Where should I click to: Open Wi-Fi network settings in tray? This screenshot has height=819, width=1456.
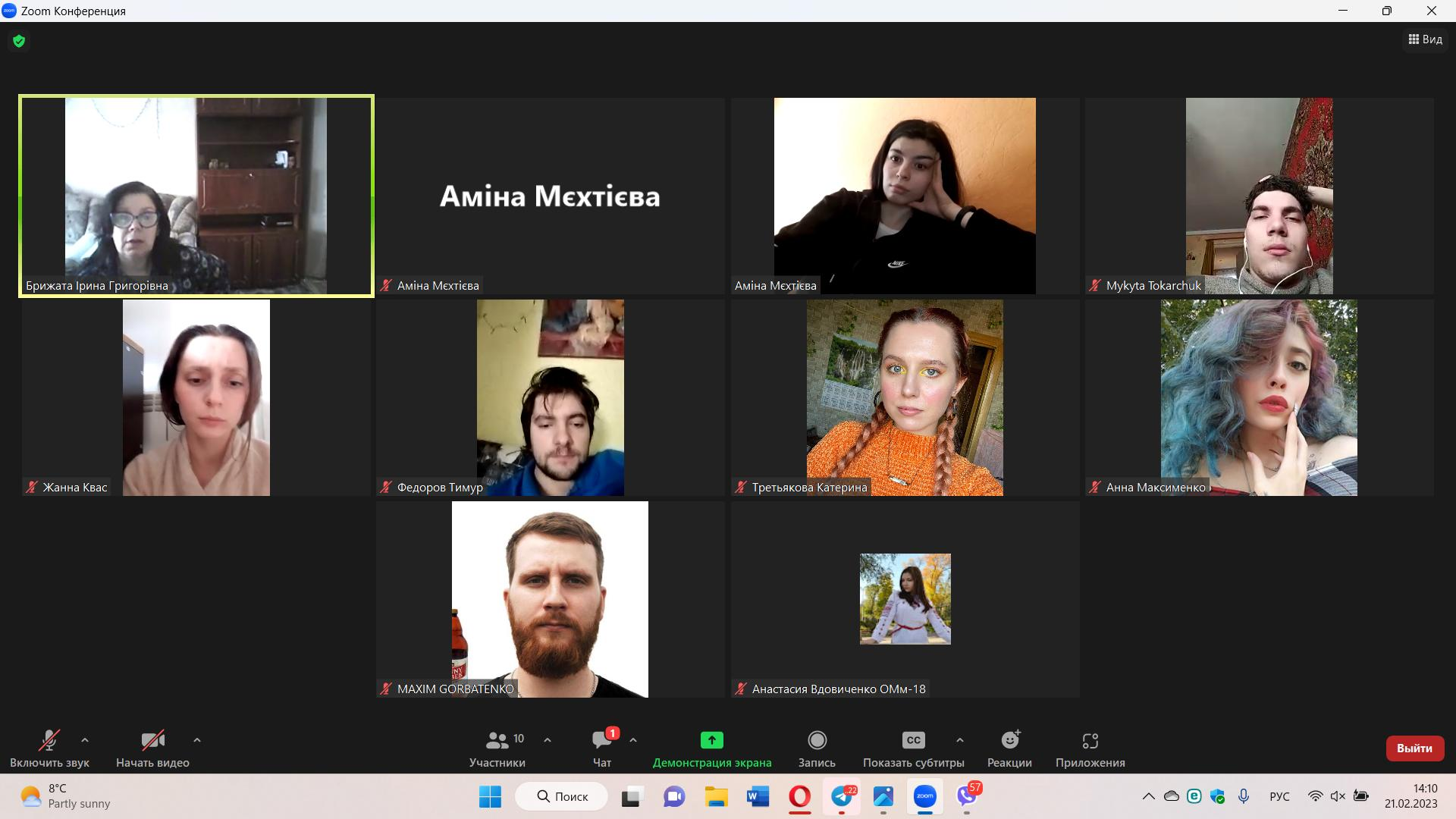coord(1316,796)
